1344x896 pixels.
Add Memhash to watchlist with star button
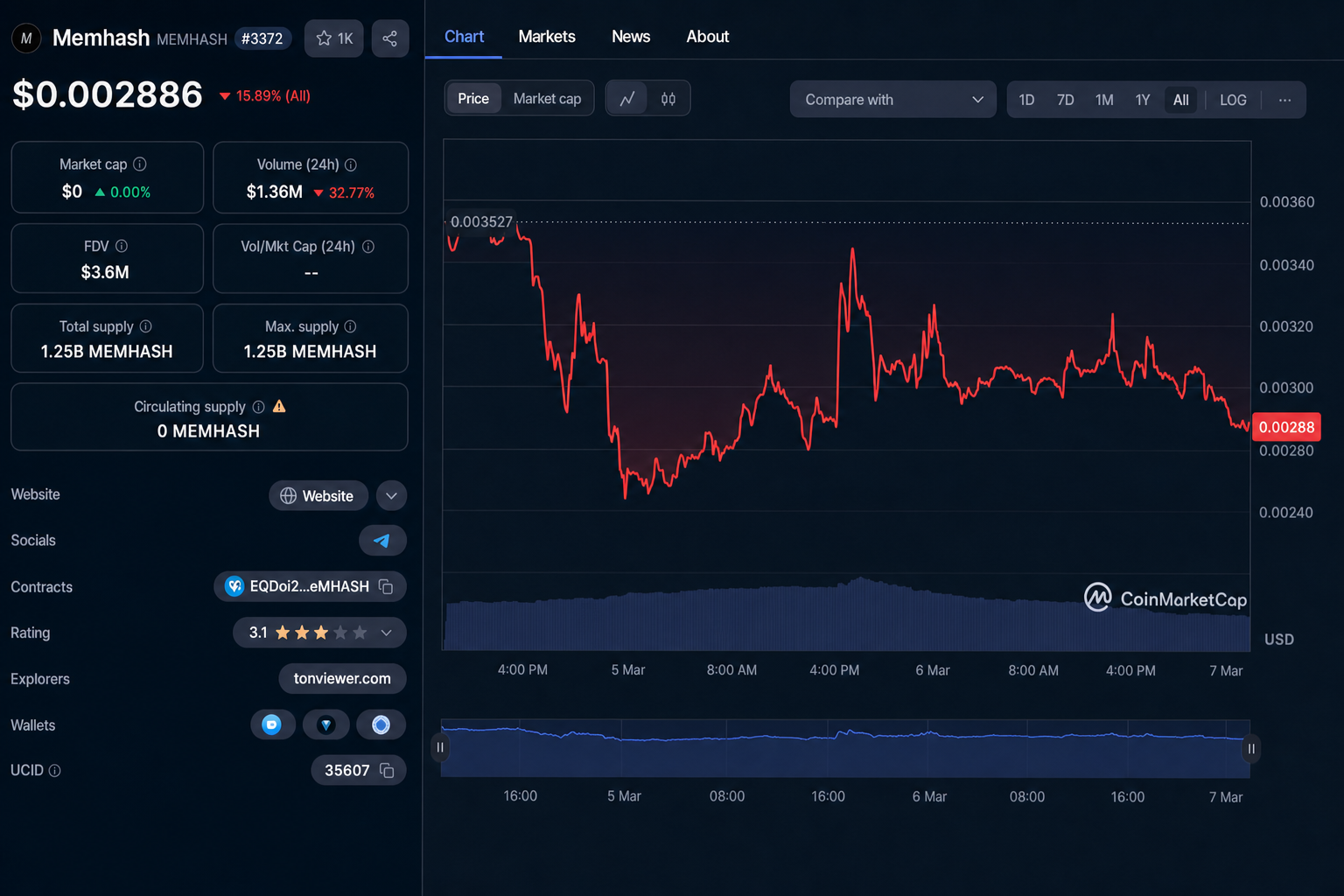[x=333, y=38]
